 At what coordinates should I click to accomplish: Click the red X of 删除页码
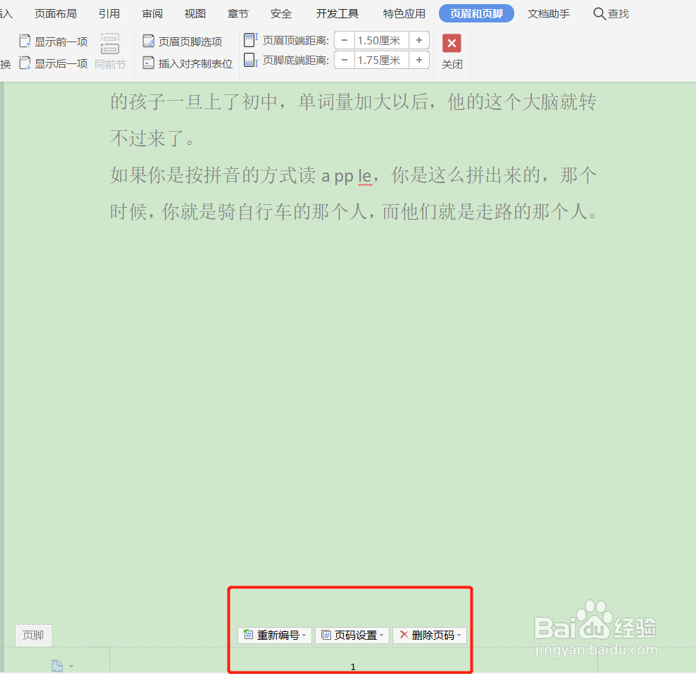[x=404, y=634]
